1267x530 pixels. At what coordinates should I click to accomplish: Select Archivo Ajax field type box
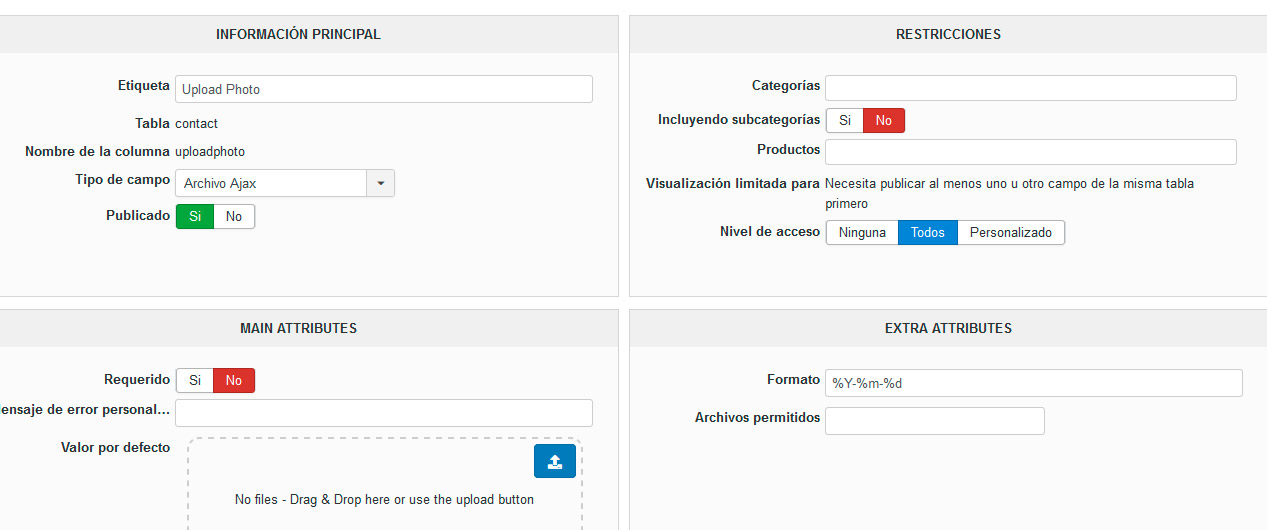[271, 183]
